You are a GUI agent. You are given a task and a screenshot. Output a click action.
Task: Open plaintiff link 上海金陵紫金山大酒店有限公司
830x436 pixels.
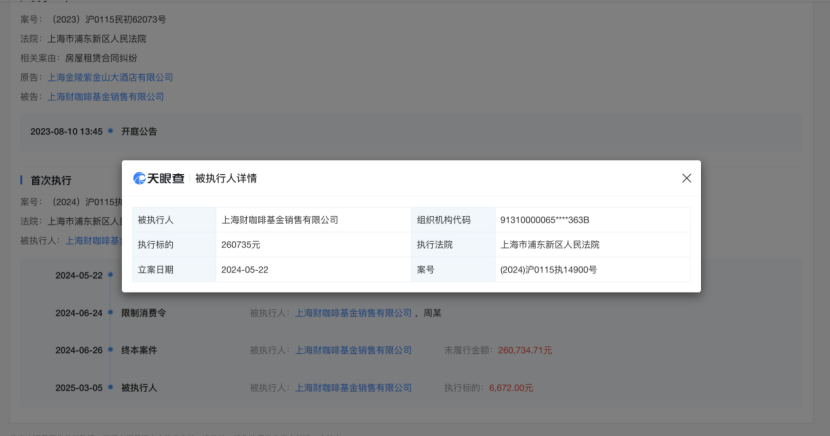pyautogui.click(x=110, y=77)
